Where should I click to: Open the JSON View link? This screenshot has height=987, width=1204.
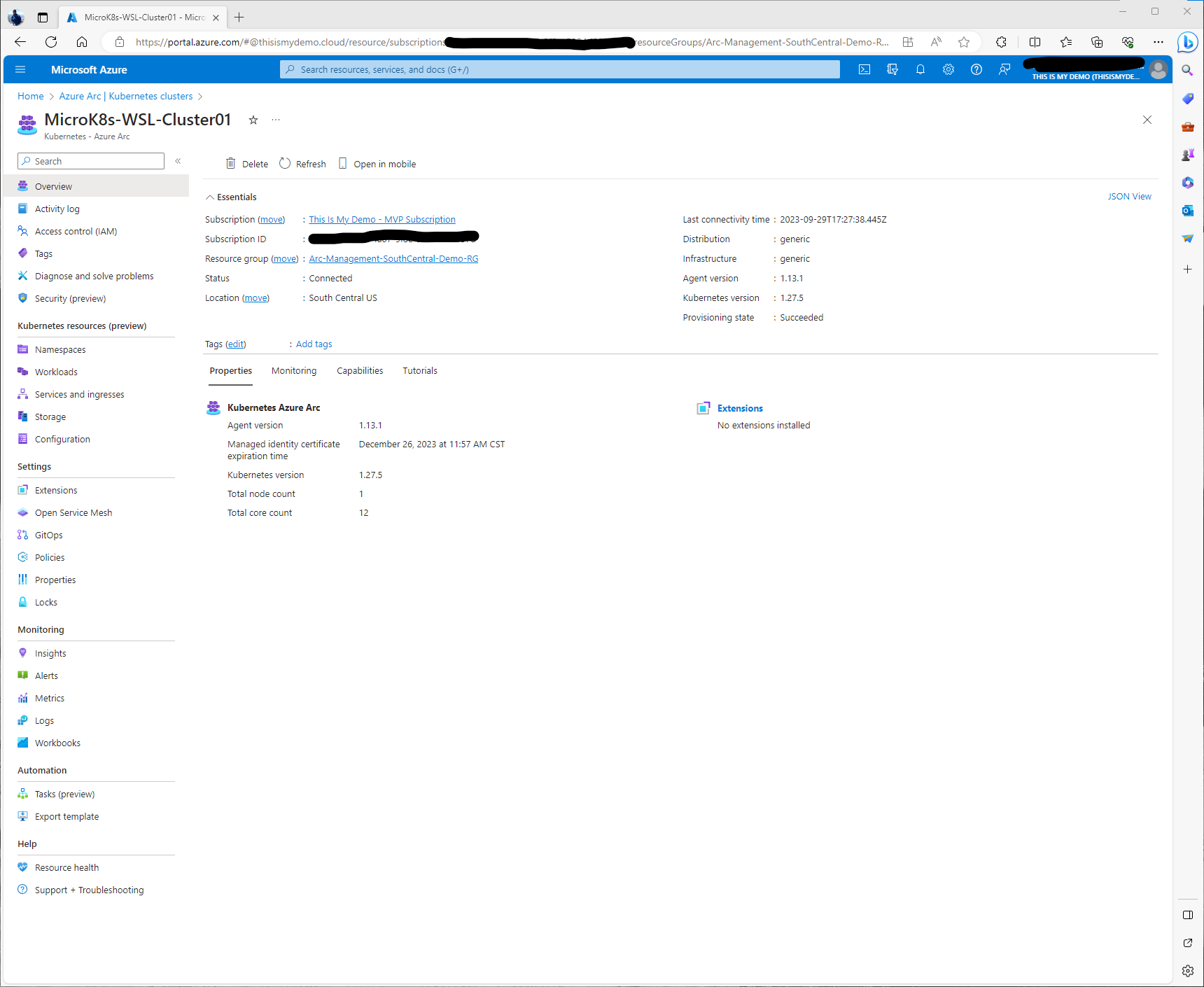[1129, 197]
